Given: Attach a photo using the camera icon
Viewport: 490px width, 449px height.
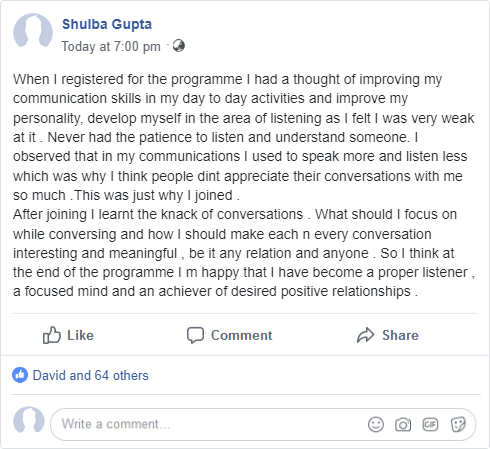Looking at the screenshot, I should (x=403, y=425).
